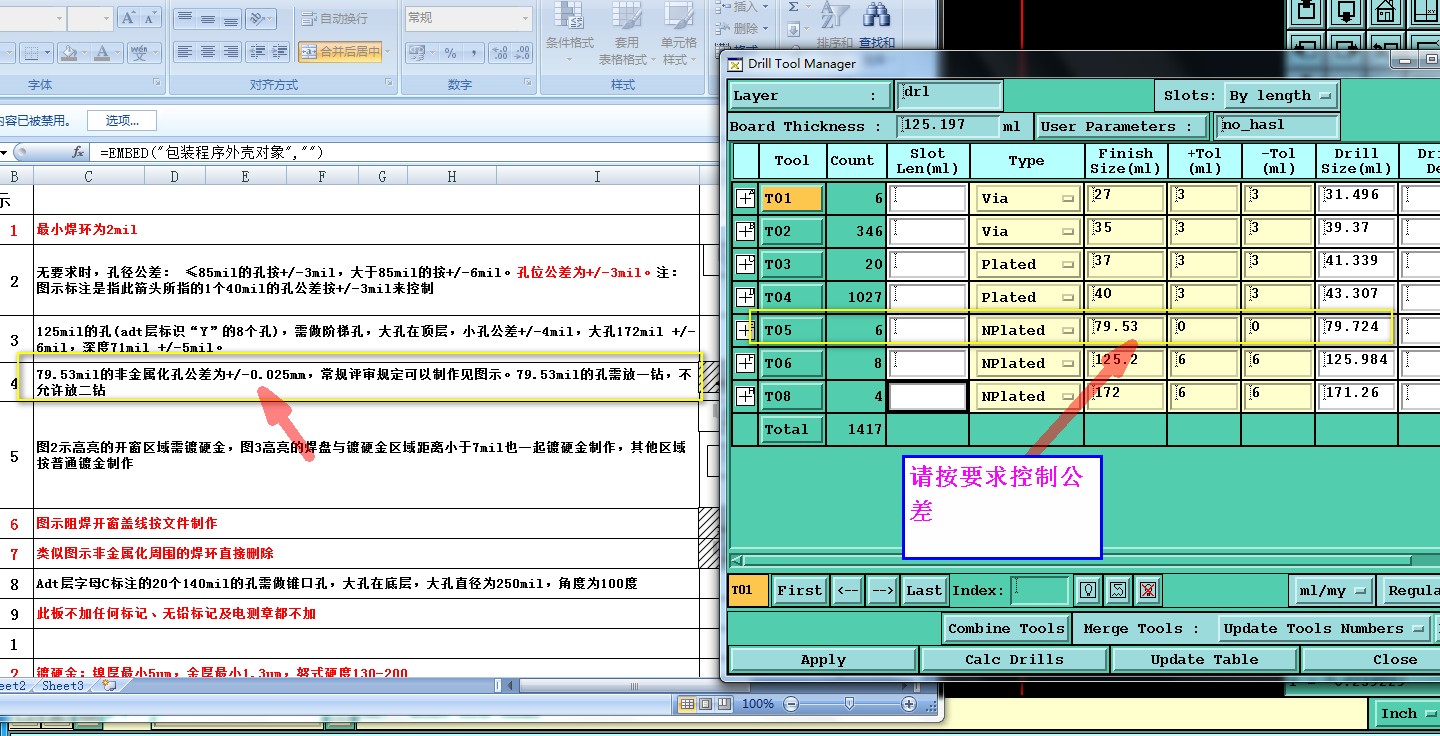Click the Last navigation button
This screenshot has height=736, width=1440.
pos(924,590)
